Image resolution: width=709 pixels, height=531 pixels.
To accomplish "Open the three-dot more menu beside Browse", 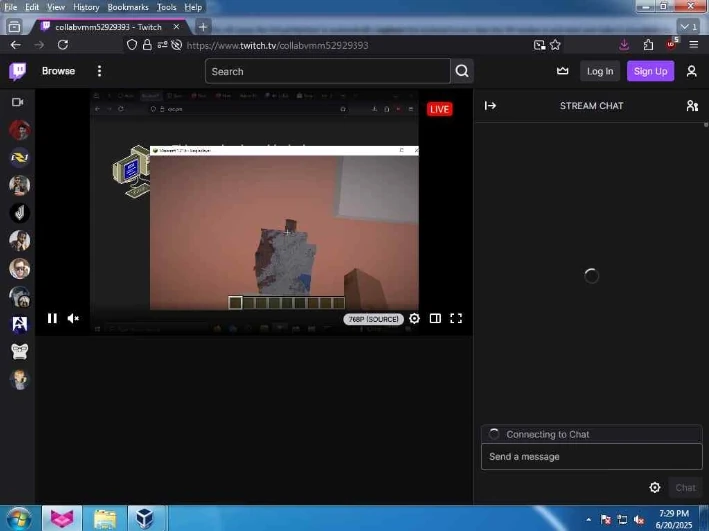I will (x=99, y=71).
